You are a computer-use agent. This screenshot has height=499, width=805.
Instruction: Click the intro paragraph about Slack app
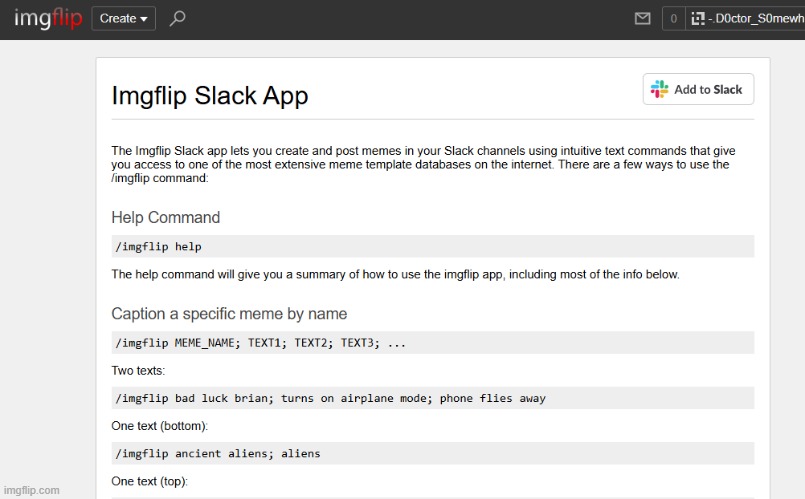[422, 164]
